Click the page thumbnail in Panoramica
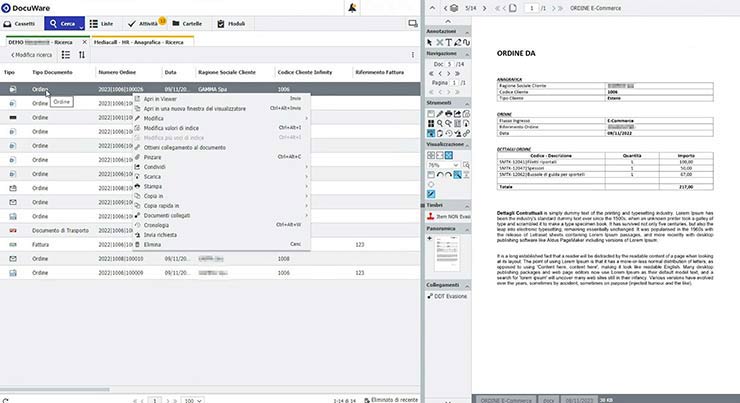 coord(448,255)
